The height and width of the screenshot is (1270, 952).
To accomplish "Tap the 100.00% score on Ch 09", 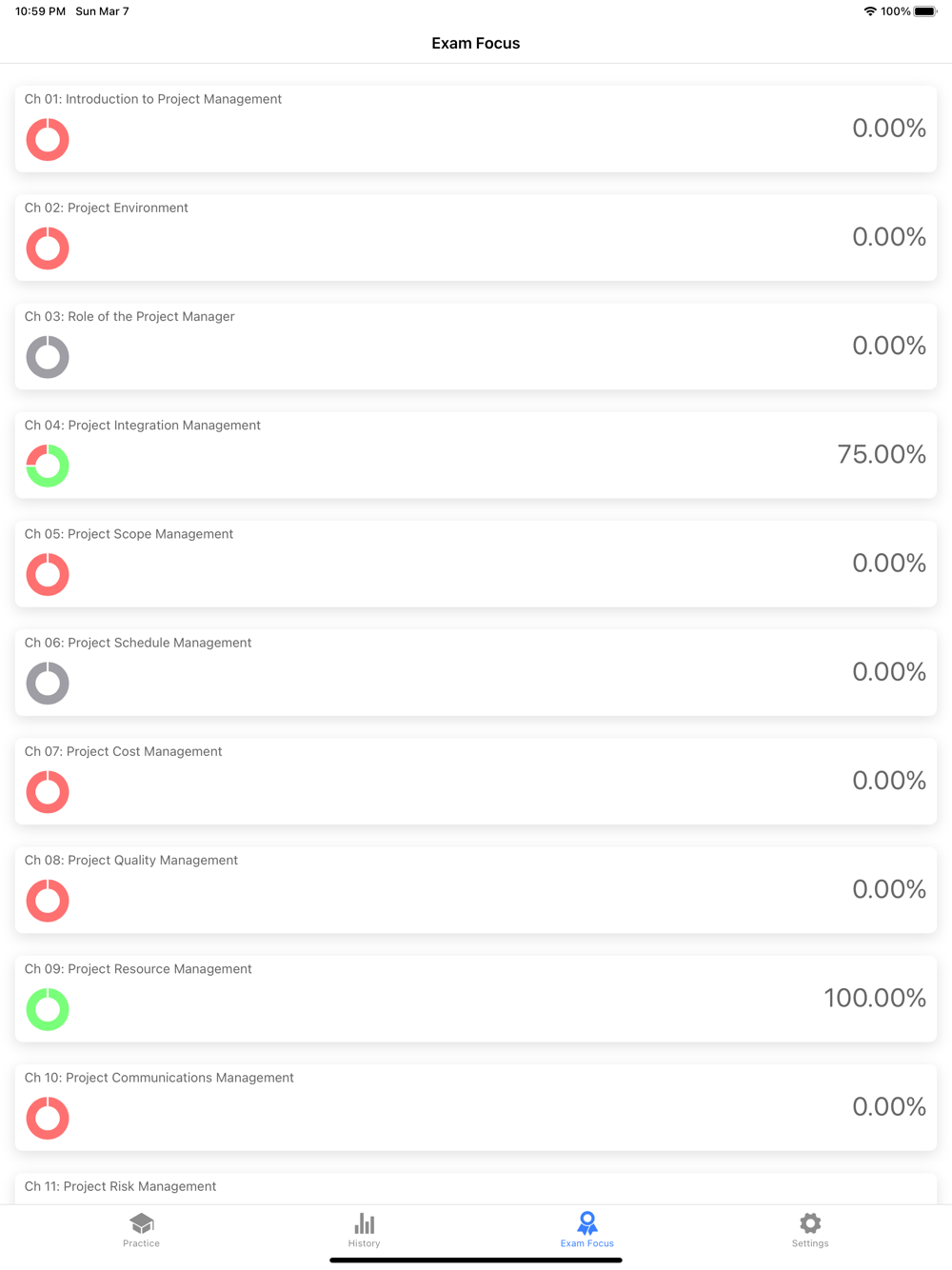I will [875, 998].
